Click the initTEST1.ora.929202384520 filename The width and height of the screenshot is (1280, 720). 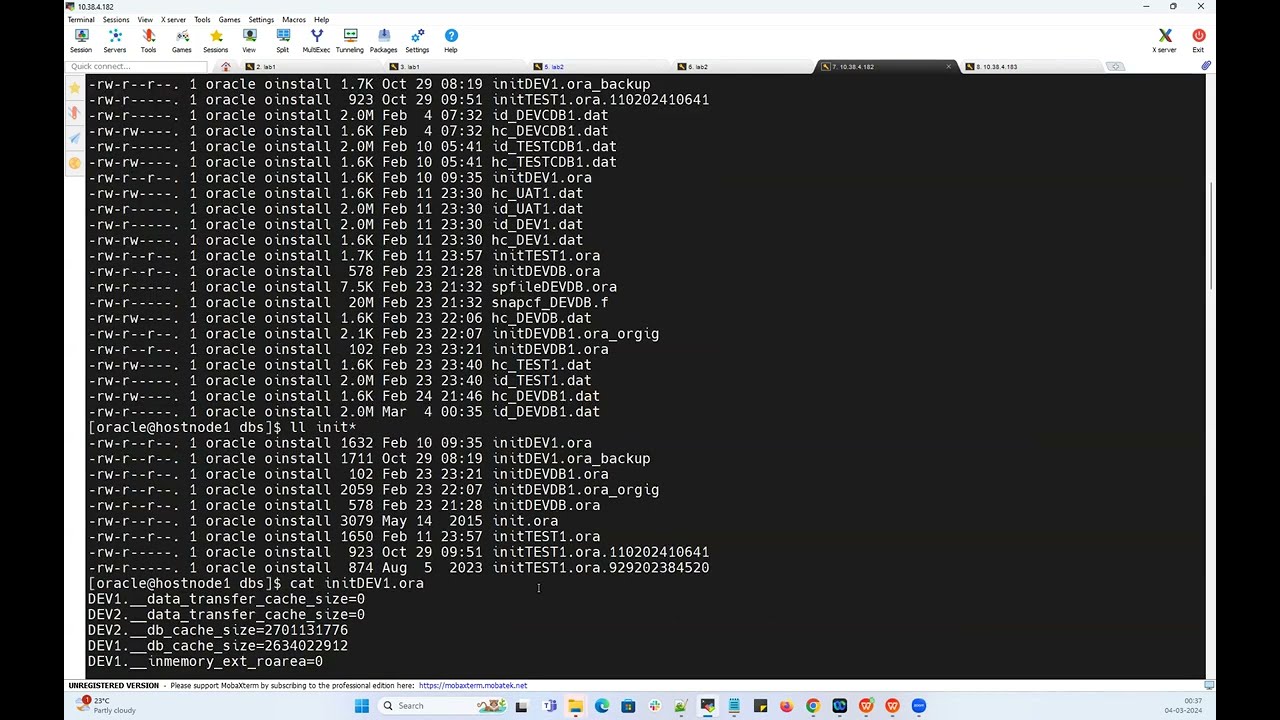(600, 568)
